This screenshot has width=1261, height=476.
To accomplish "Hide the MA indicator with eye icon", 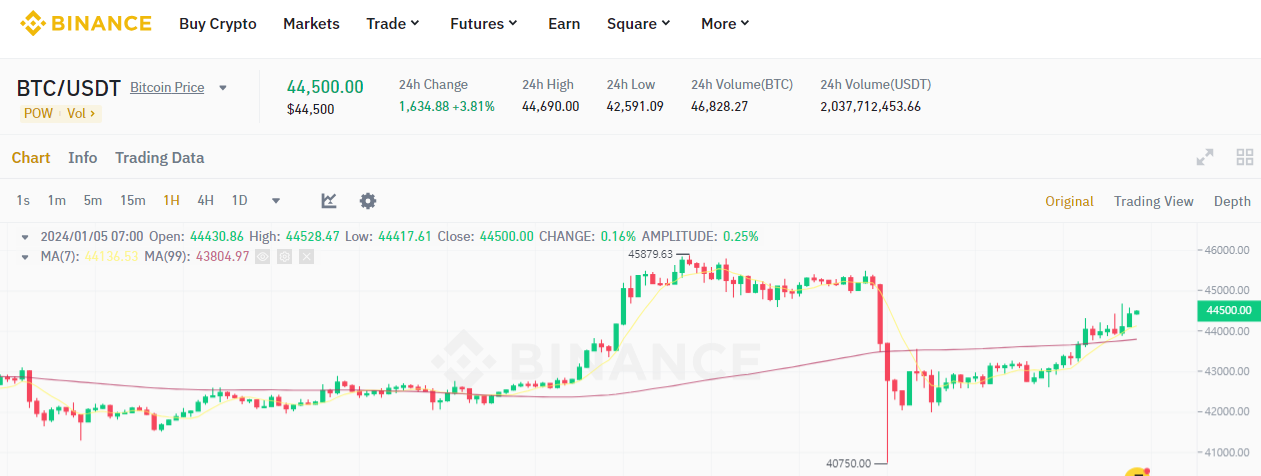I will 263,257.
